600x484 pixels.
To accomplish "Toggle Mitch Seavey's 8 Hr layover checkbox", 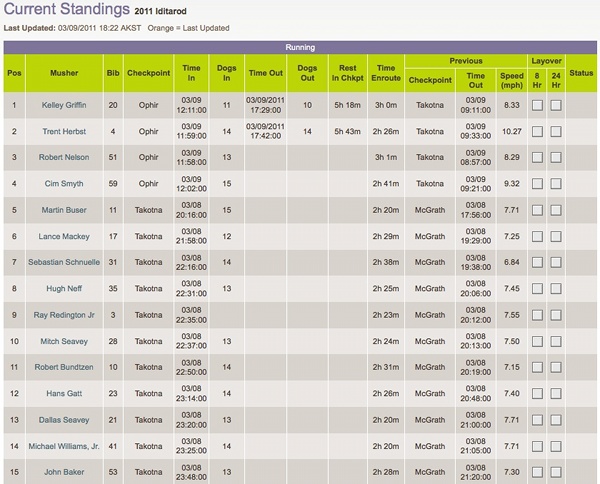I will (x=537, y=341).
